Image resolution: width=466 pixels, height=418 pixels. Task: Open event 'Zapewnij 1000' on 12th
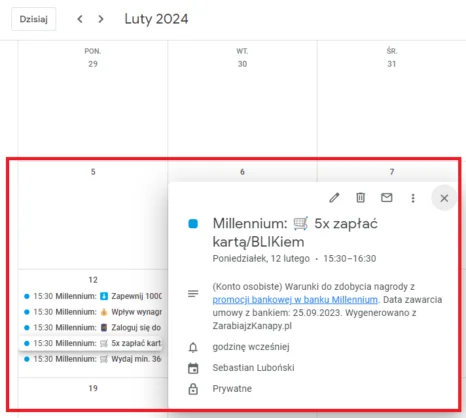coord(93,296)
